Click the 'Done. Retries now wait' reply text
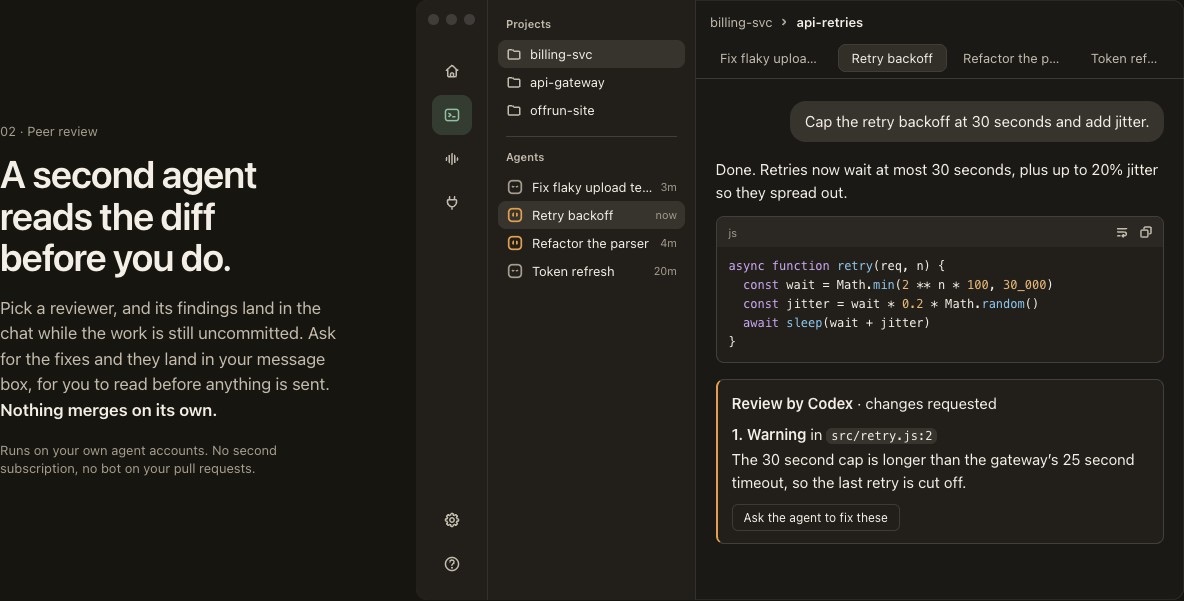The height and width of the screenshot is (601, 1184). [936, 181]
